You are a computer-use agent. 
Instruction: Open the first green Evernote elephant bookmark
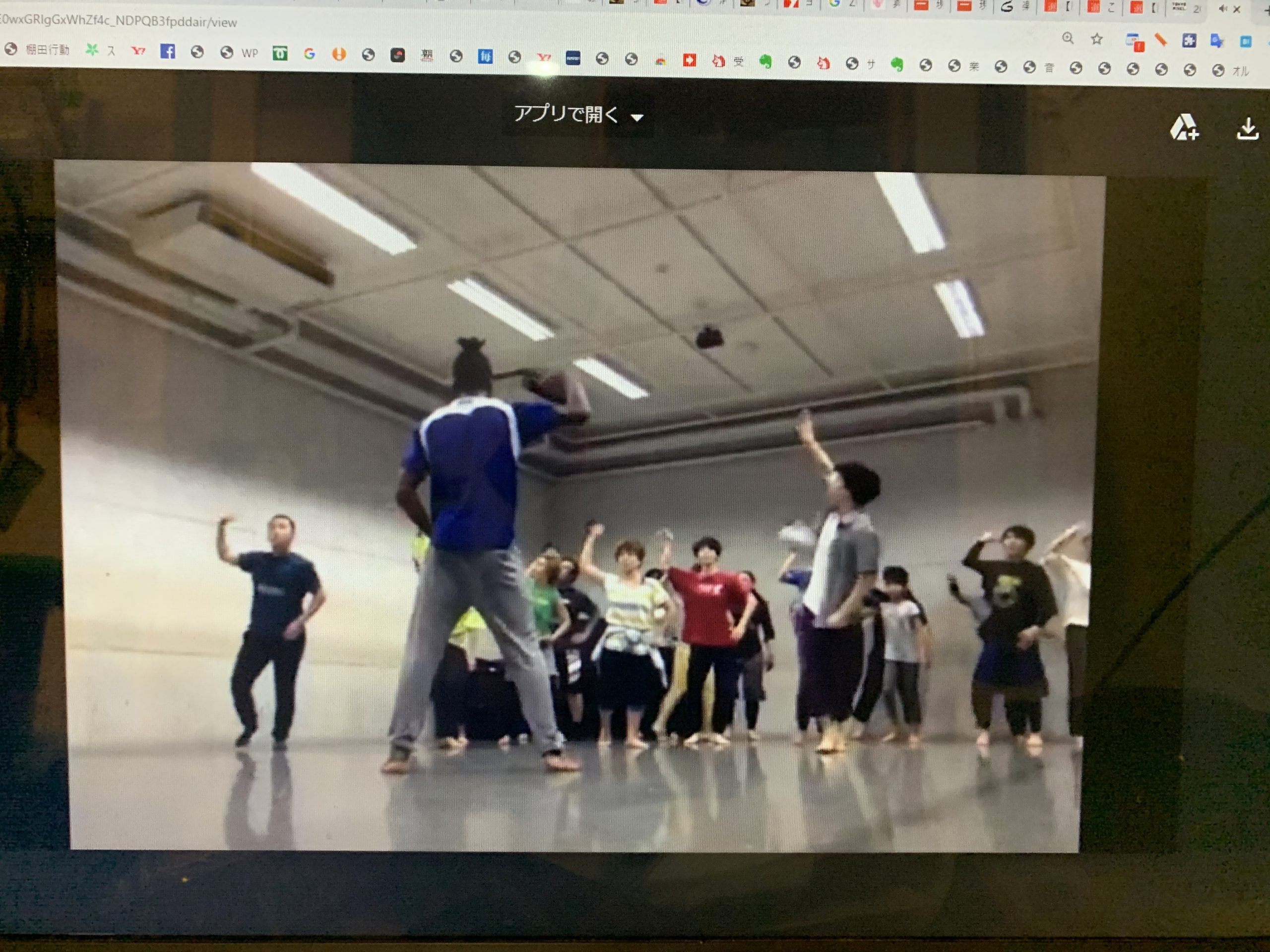point(765,61)
